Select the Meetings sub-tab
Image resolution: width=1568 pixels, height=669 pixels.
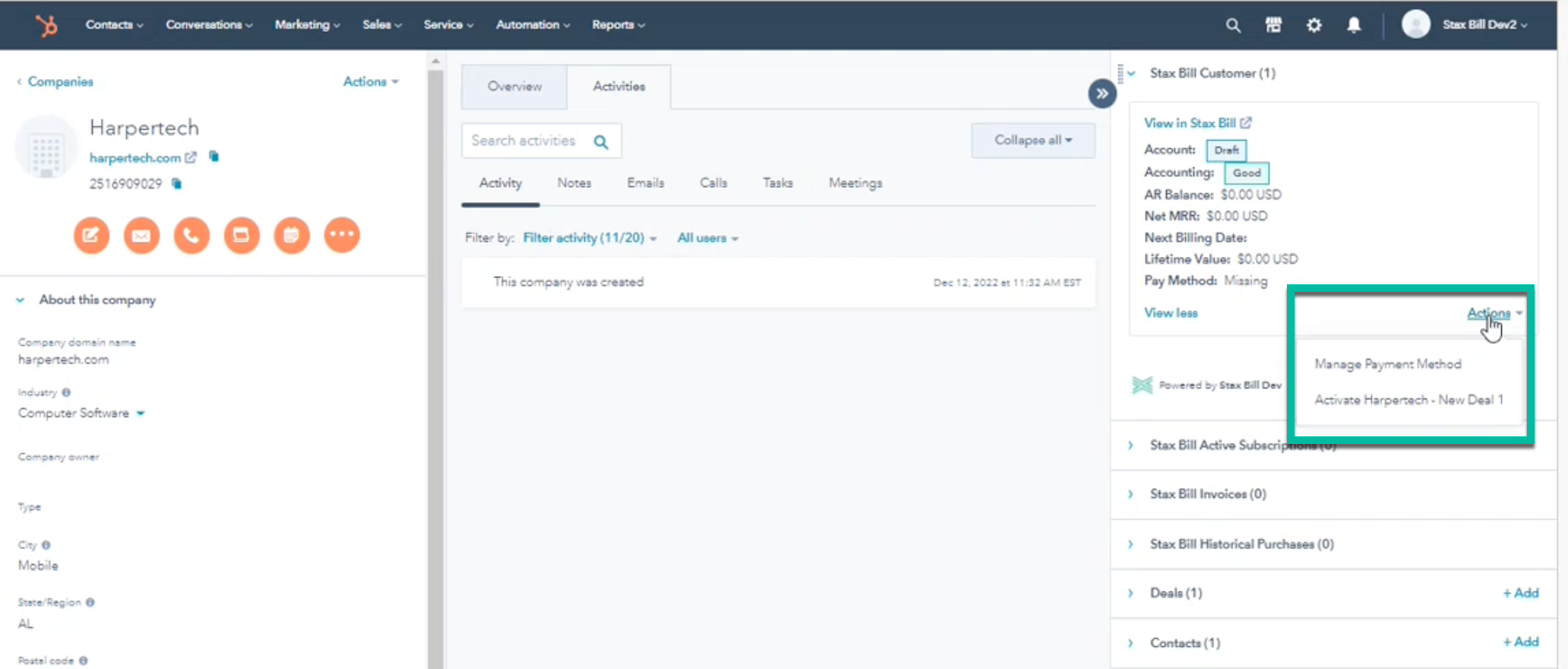[855, 183]
